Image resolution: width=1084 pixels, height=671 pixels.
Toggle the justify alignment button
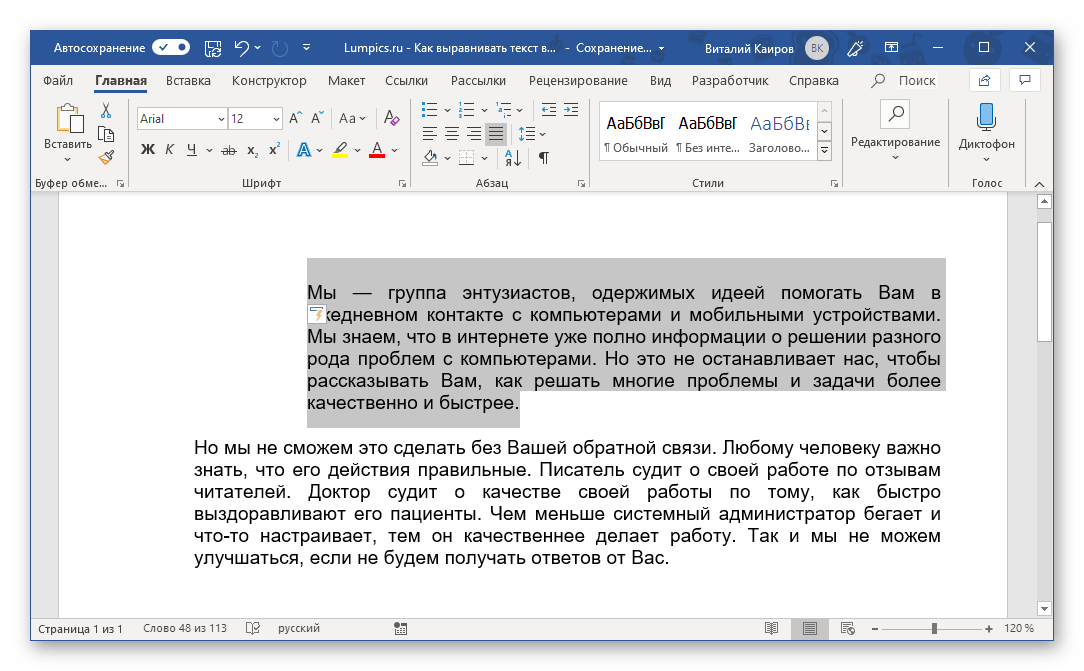pos(495,133)
